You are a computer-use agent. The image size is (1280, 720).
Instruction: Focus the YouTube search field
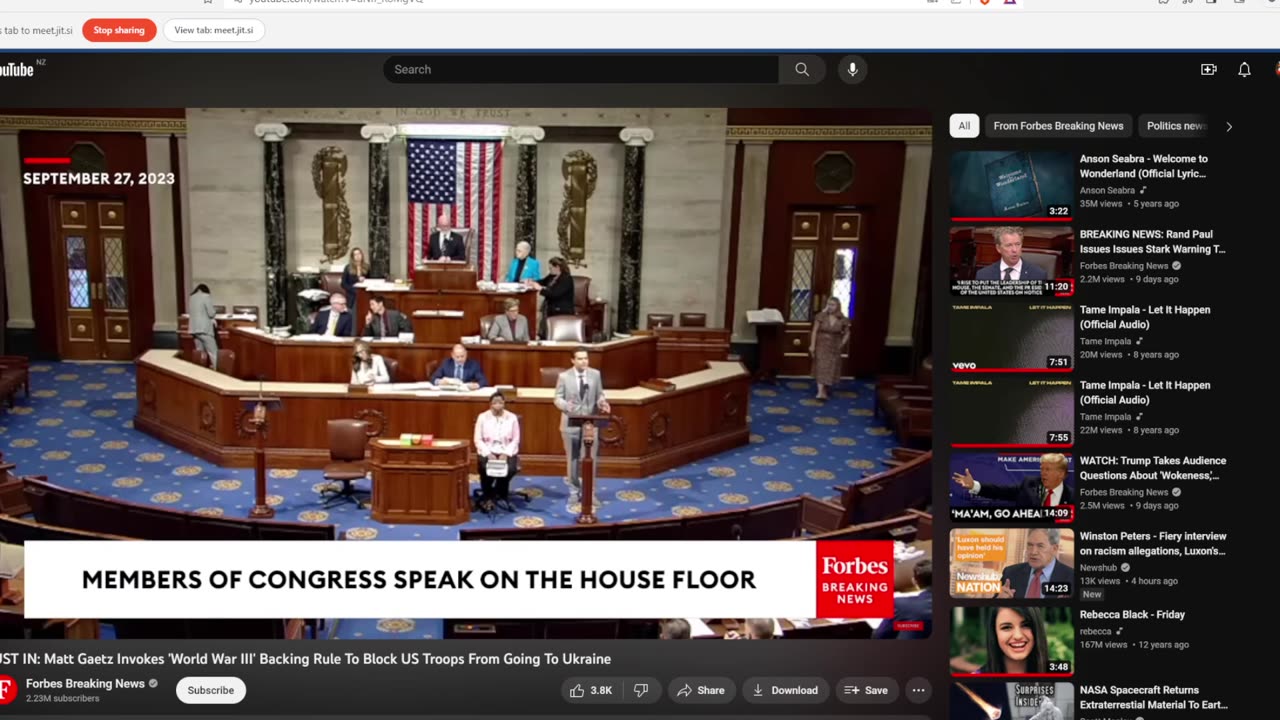[581, 69]
